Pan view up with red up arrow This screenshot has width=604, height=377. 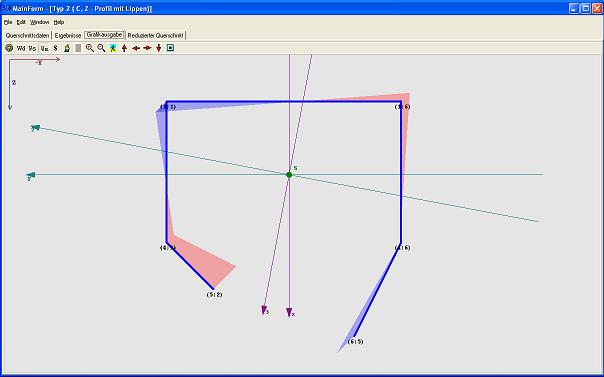coord(124,48)
